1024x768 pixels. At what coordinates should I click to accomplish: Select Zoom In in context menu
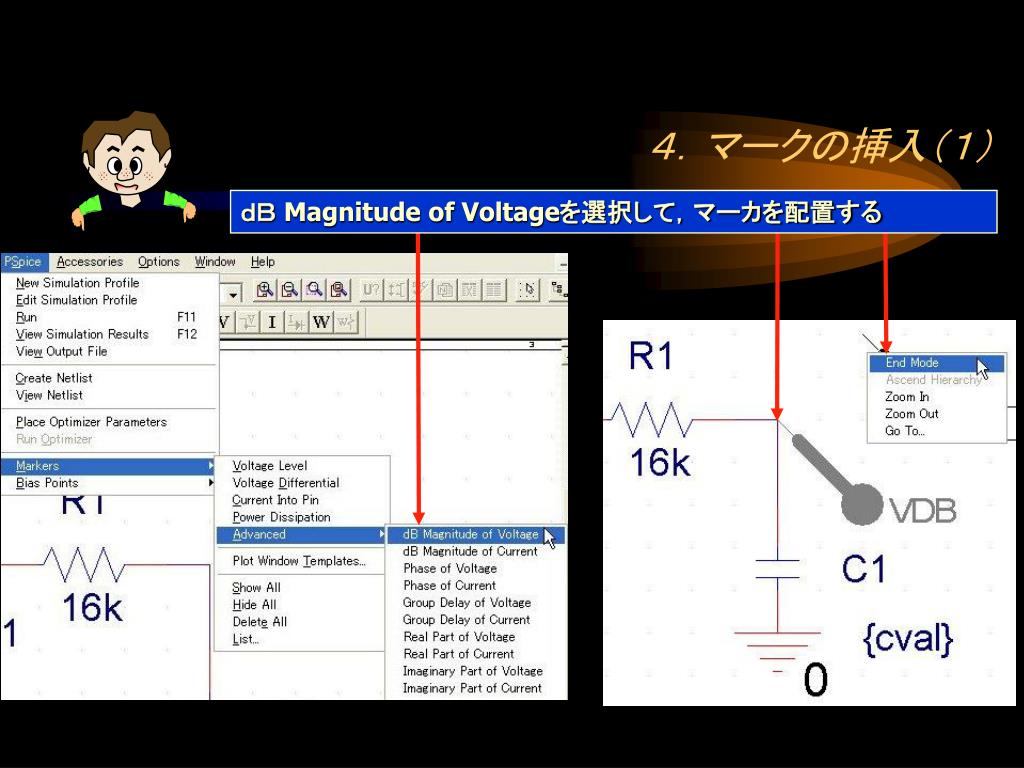936,396
